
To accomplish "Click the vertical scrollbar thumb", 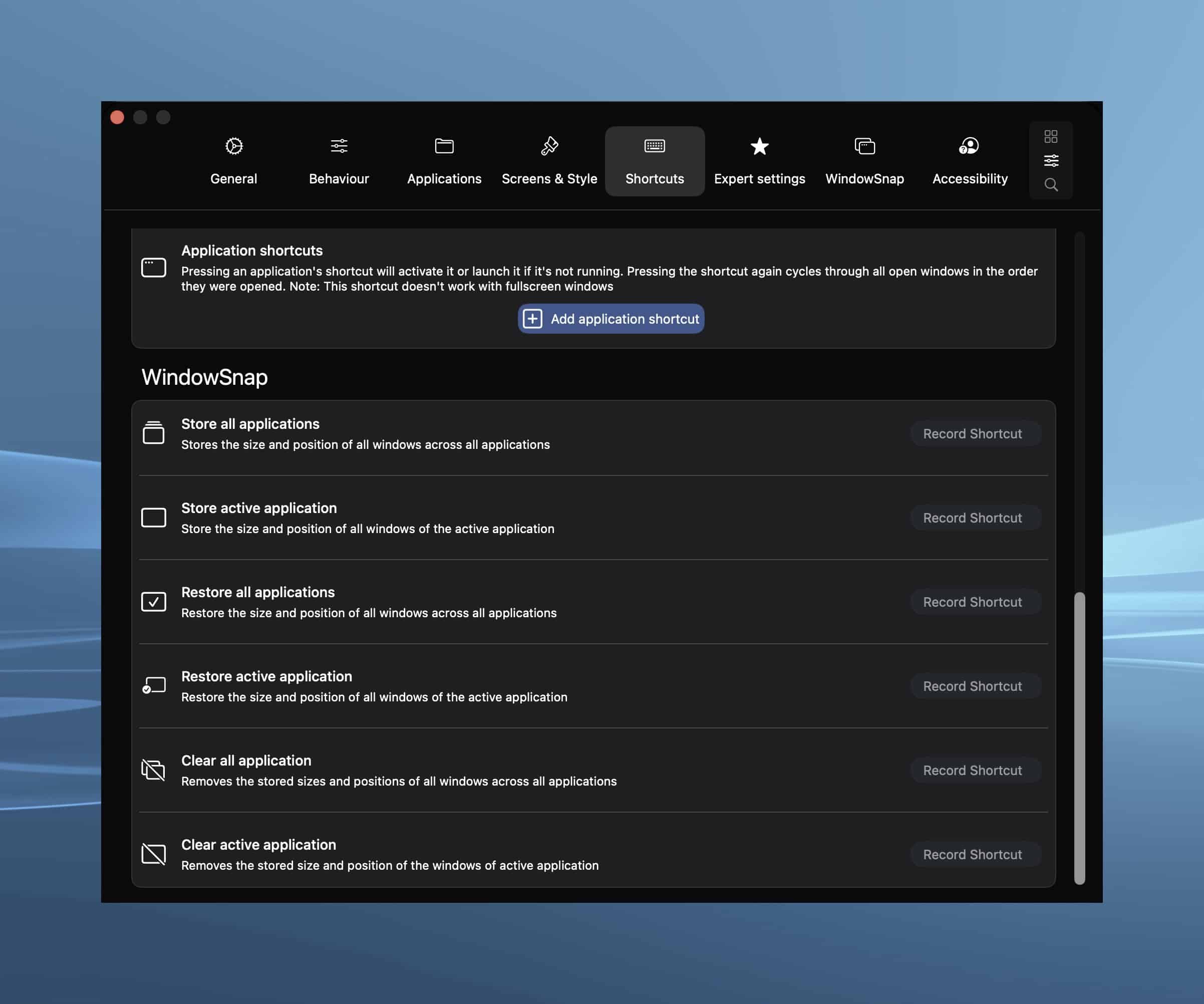I will point(1079,738).
